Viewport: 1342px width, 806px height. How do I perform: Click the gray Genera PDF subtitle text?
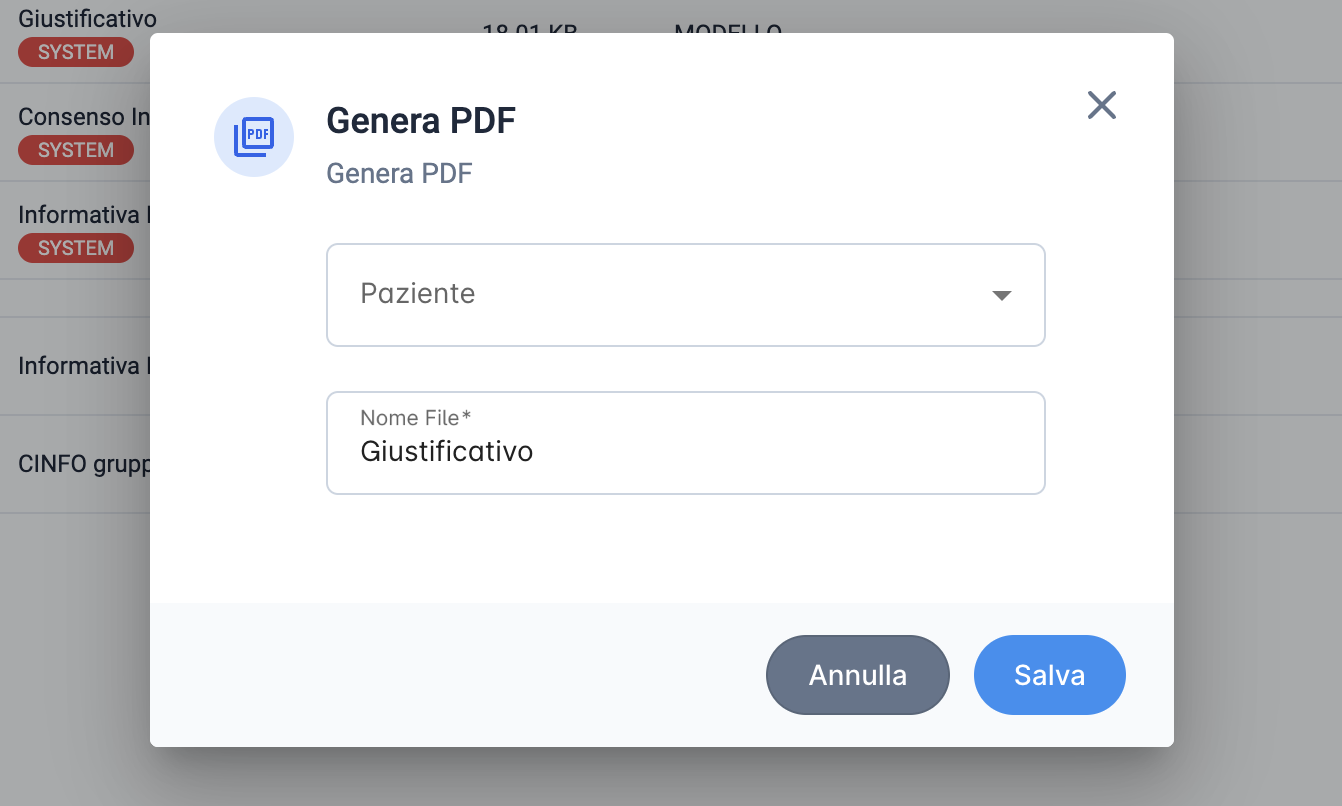click(399, 174)
